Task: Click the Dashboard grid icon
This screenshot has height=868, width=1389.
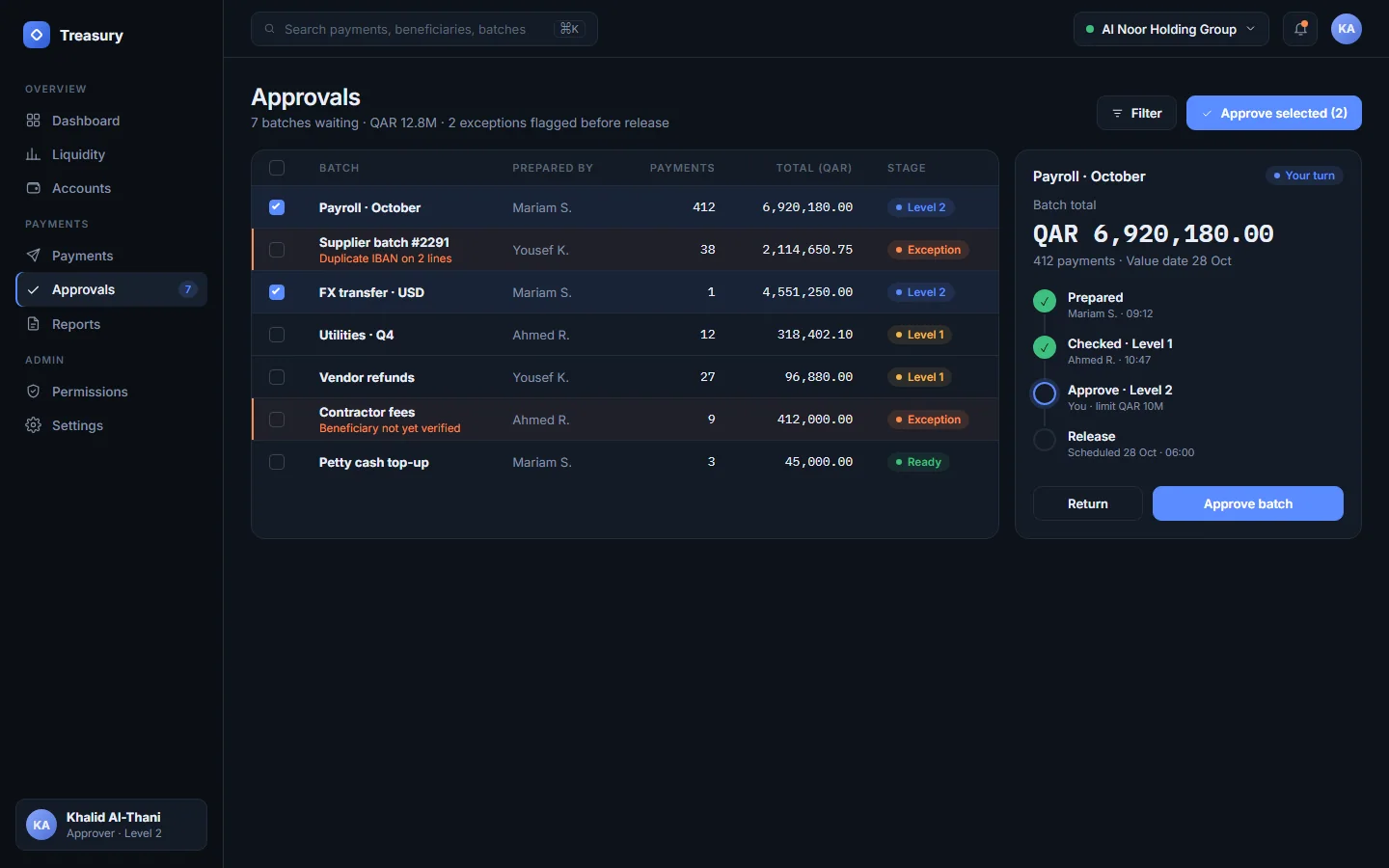Action: tap(34, 121)
